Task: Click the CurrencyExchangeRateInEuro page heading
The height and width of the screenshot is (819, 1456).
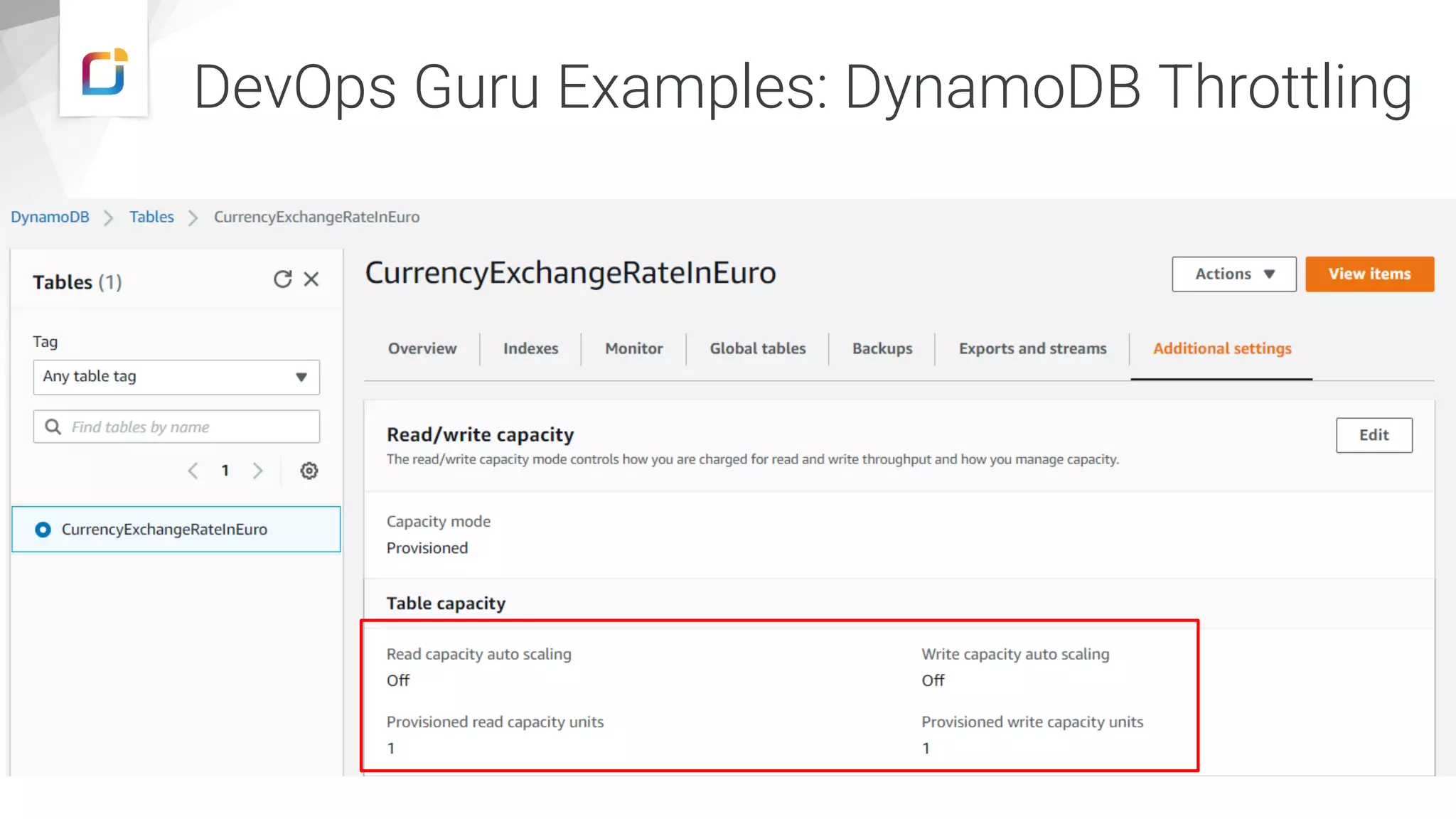Action: (x=570, y=273)
